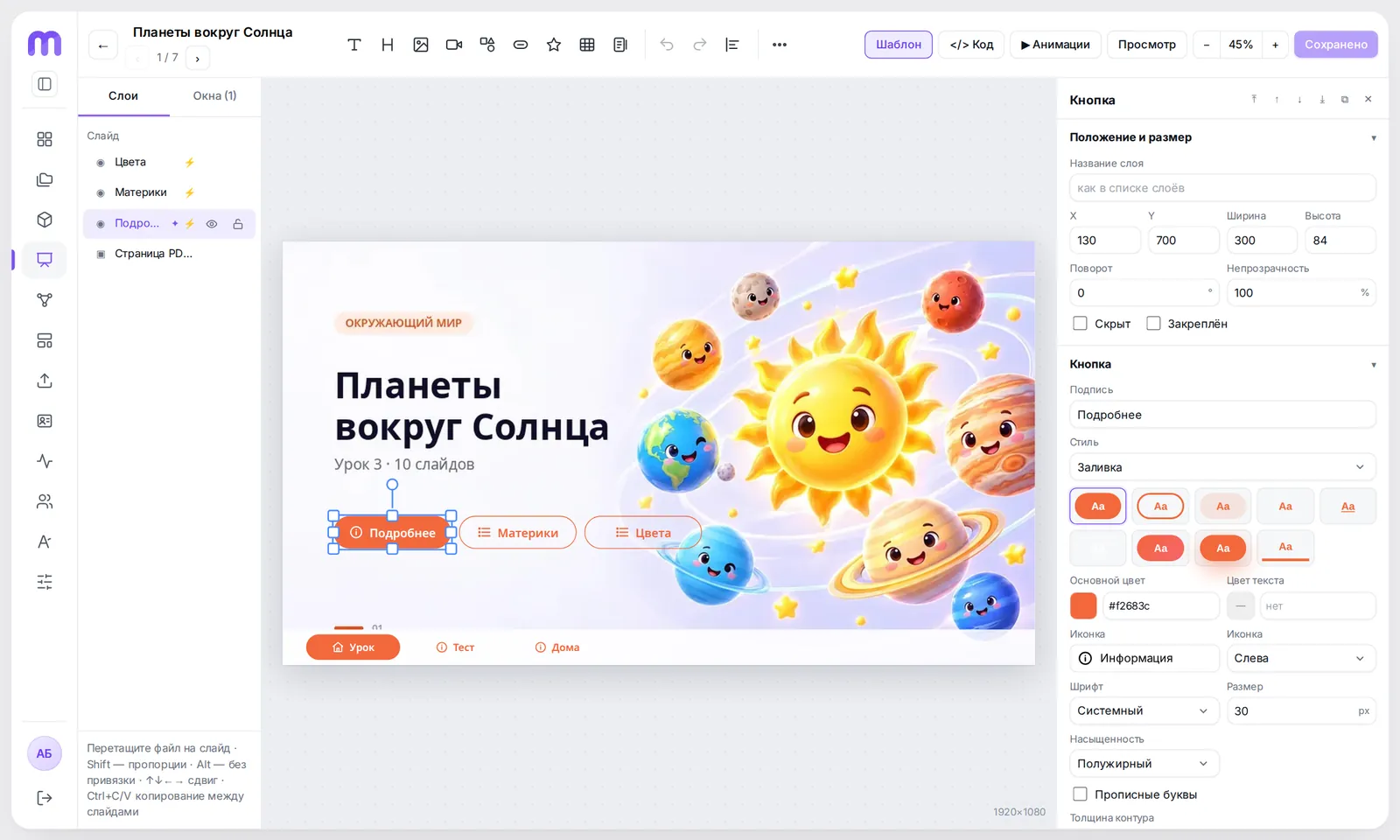Open the export icon in left sidebar

pyautogui.click(x=45, y=381)
